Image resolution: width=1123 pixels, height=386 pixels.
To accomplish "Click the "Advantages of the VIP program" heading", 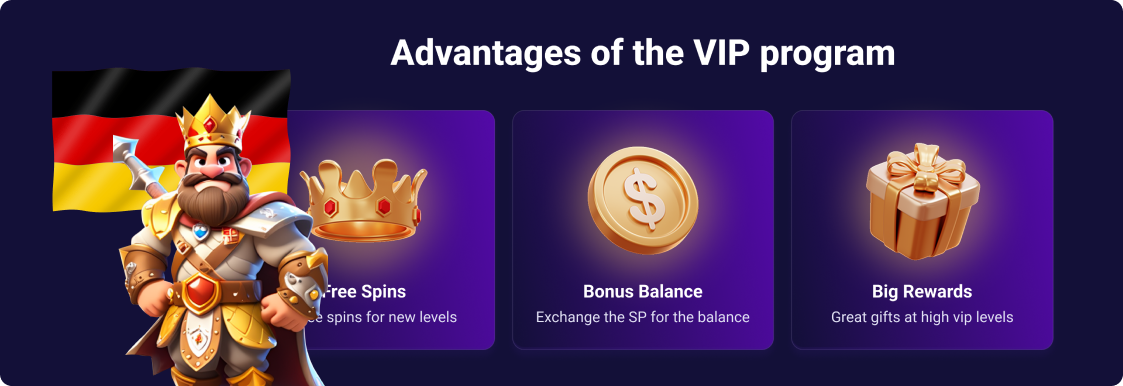I will [642, 54].
